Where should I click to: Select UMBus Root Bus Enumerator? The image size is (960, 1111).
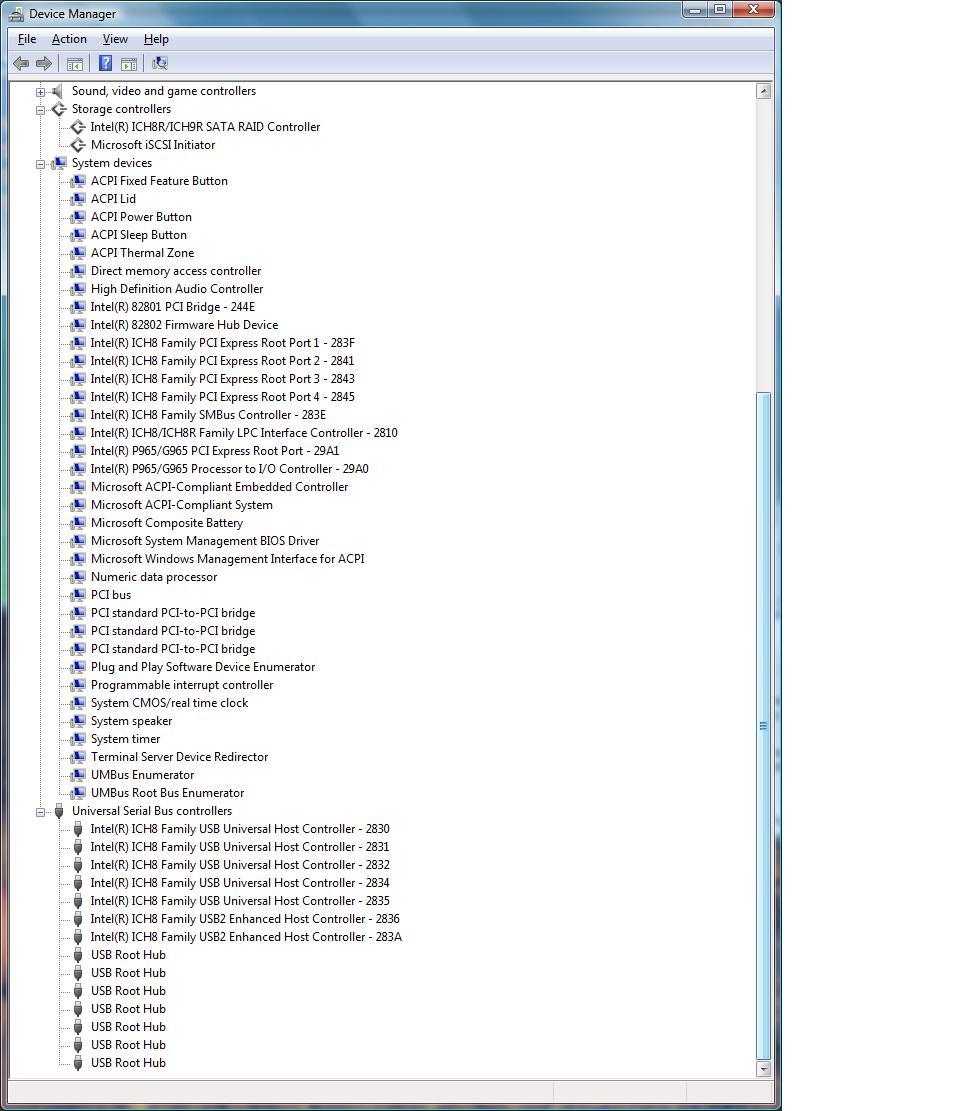[167, 793]
